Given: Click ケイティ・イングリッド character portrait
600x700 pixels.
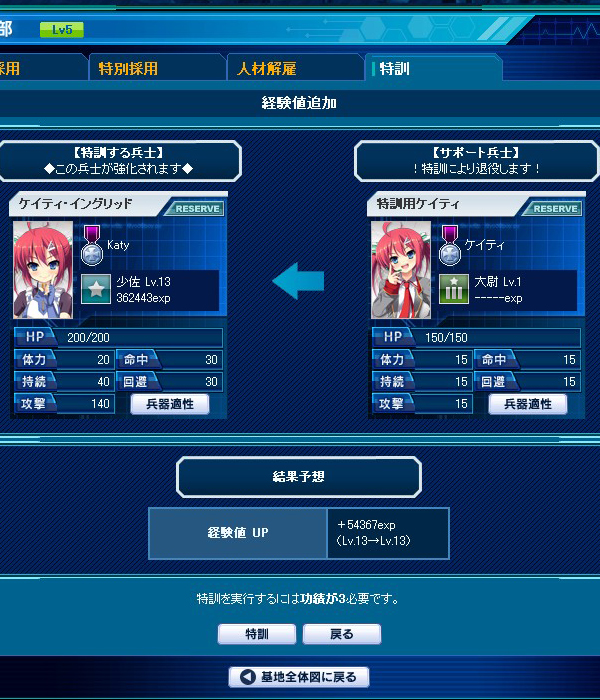Looking at the screenshot, I should coord(43,270).
